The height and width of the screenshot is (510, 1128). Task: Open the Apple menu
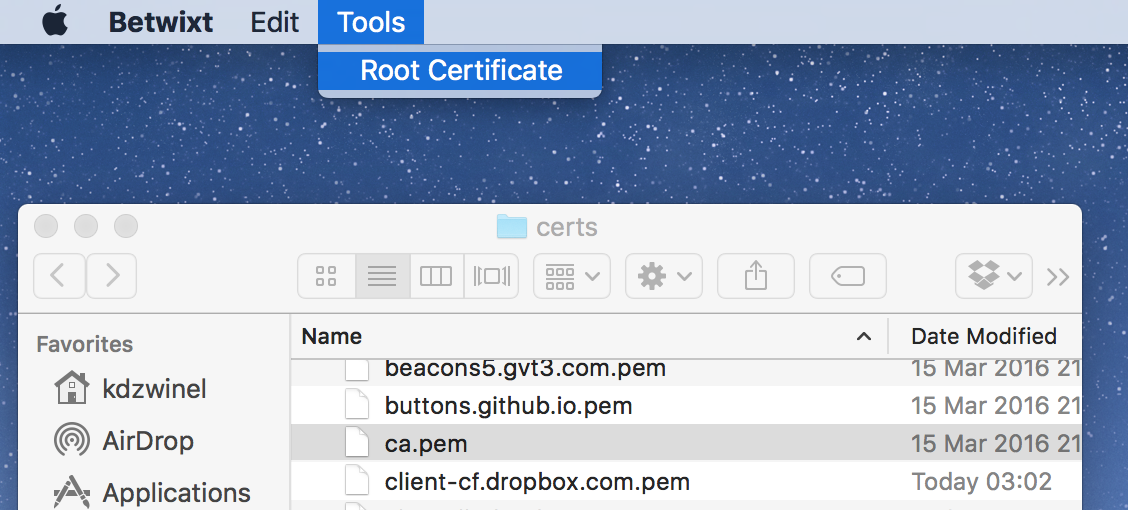(55, 22)
